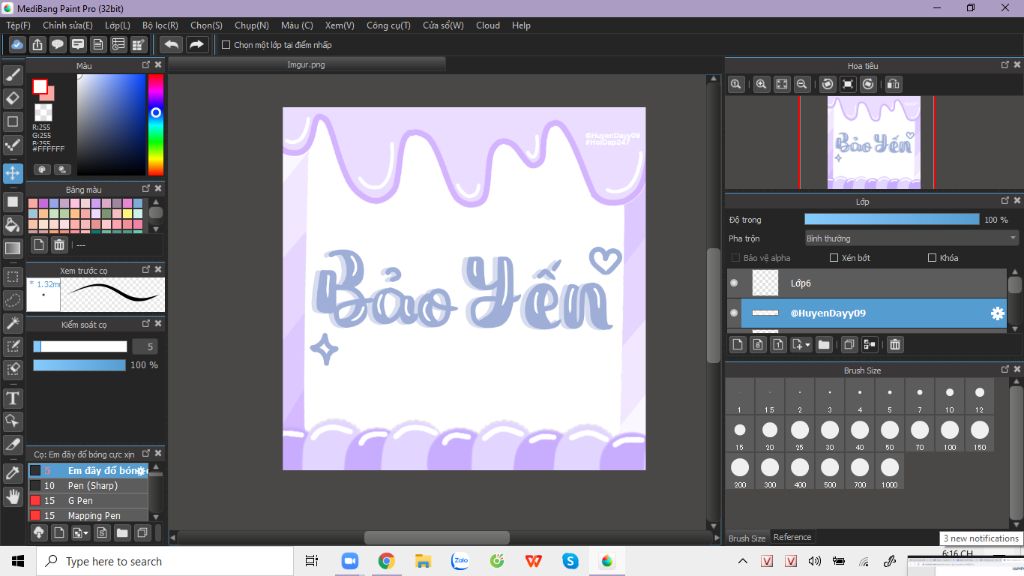
Task: Click the cloud save icon in toolbar
Action: [17, 44]
